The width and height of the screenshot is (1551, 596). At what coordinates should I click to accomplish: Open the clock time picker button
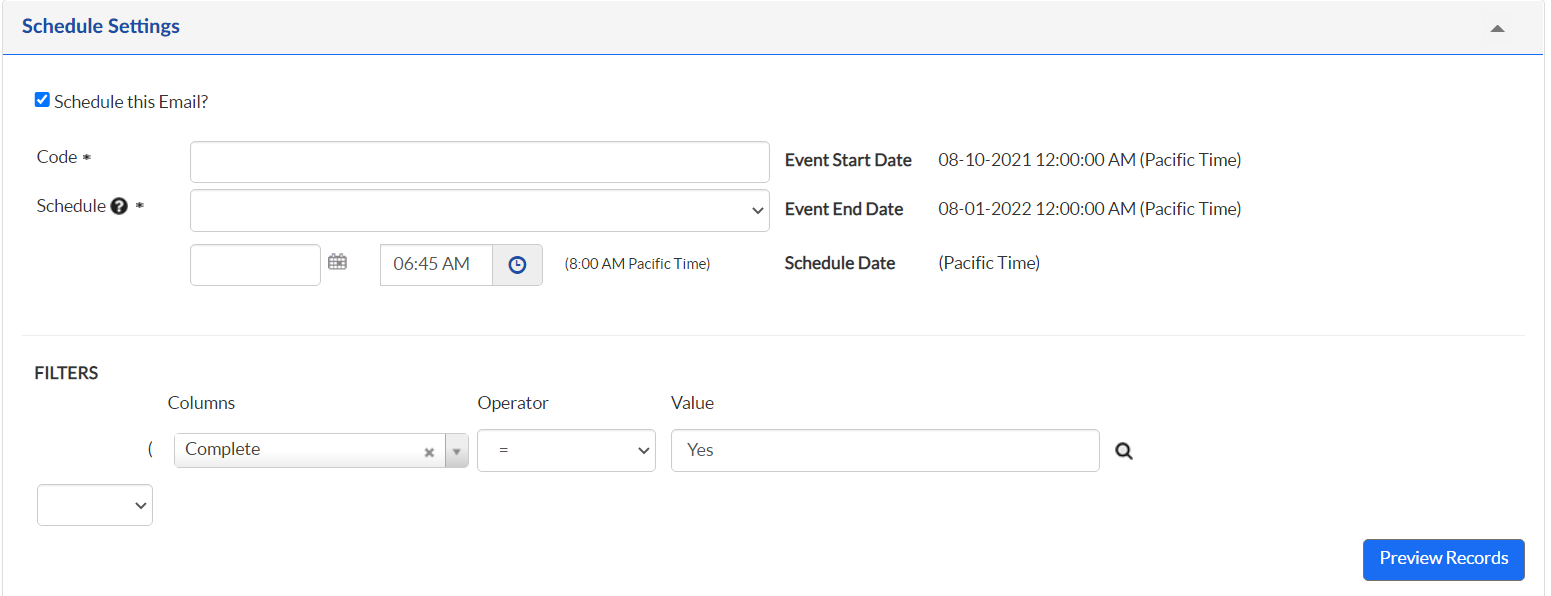(x=517, y=265)
